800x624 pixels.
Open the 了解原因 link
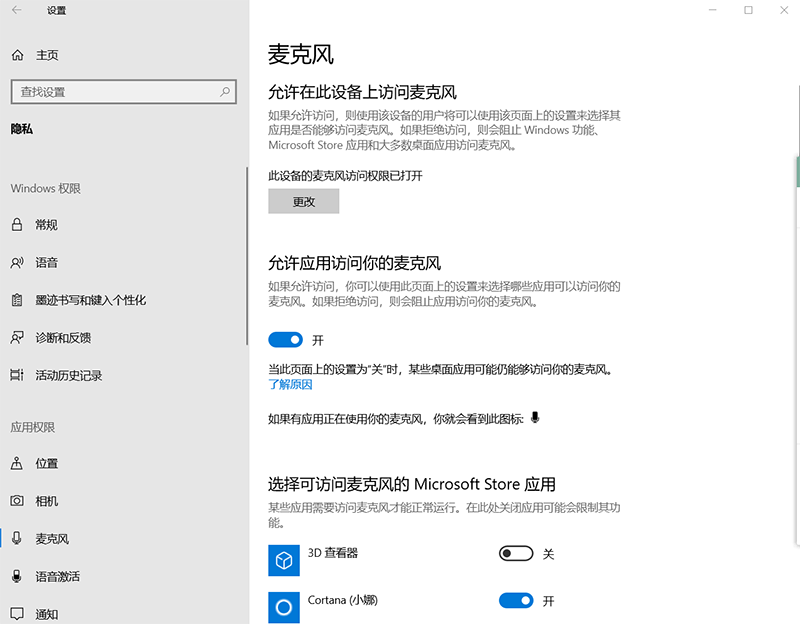[290, 384]
